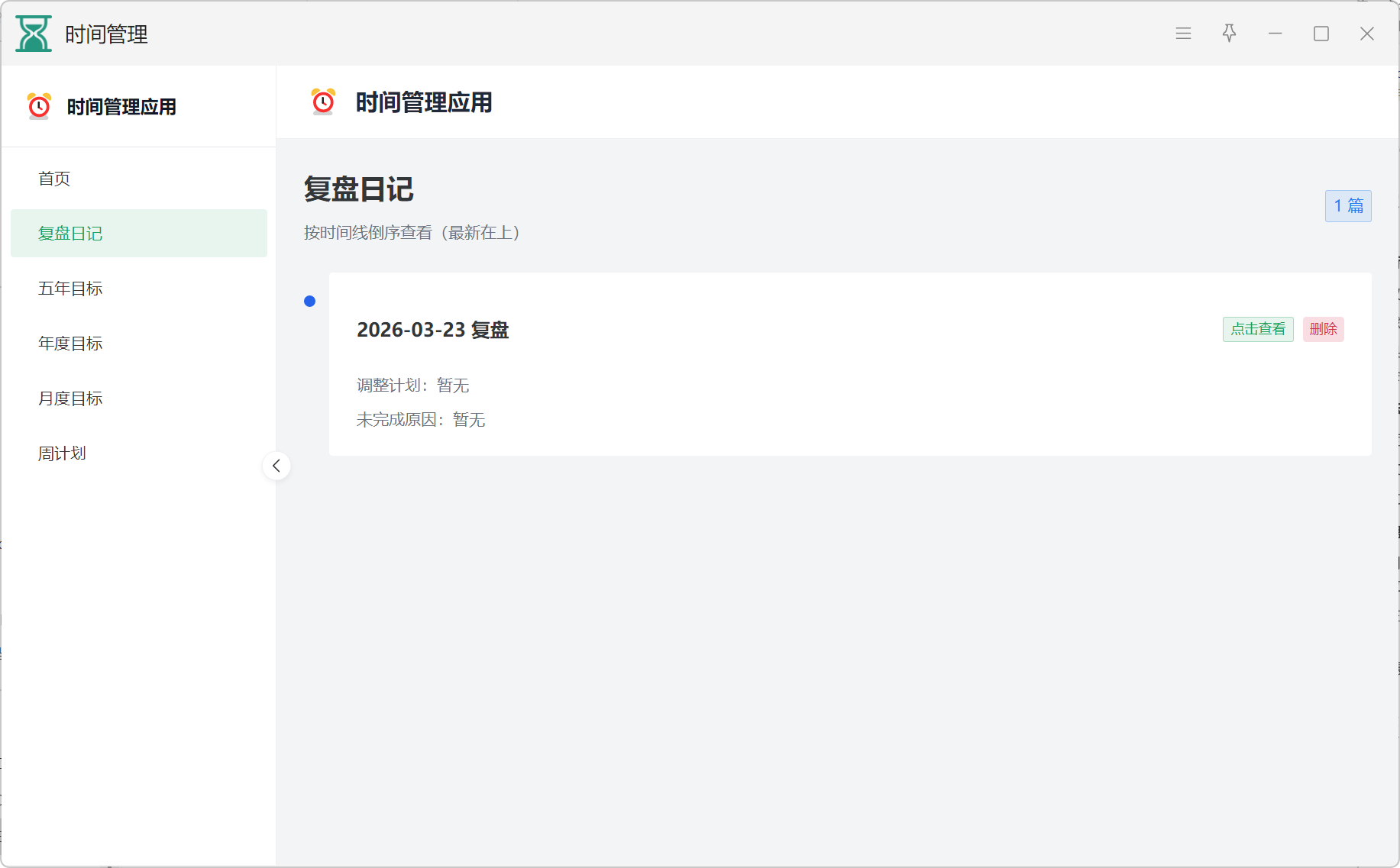This screenshot has height=868, width=1400.
Task: Click the 未完成原因：暂无 line
Action: point(421,420)
